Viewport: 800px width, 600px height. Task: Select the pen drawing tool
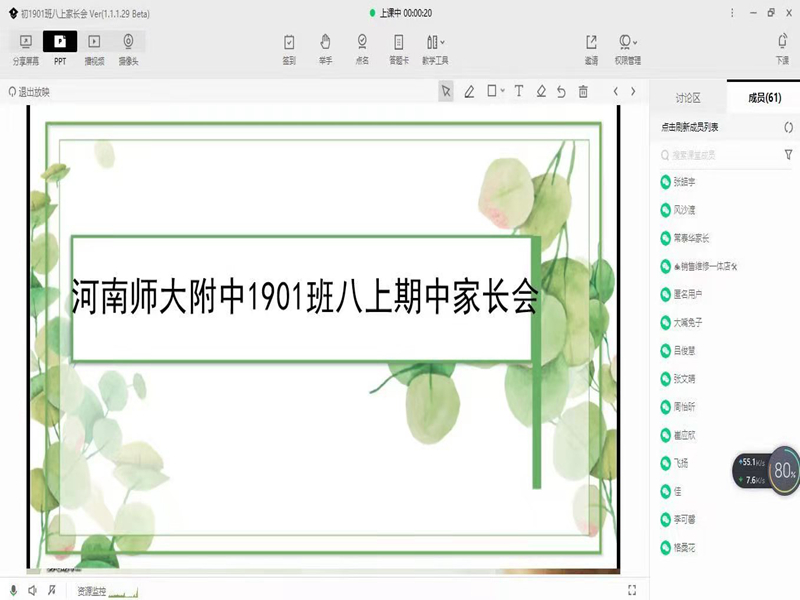[x=469, y=92]
